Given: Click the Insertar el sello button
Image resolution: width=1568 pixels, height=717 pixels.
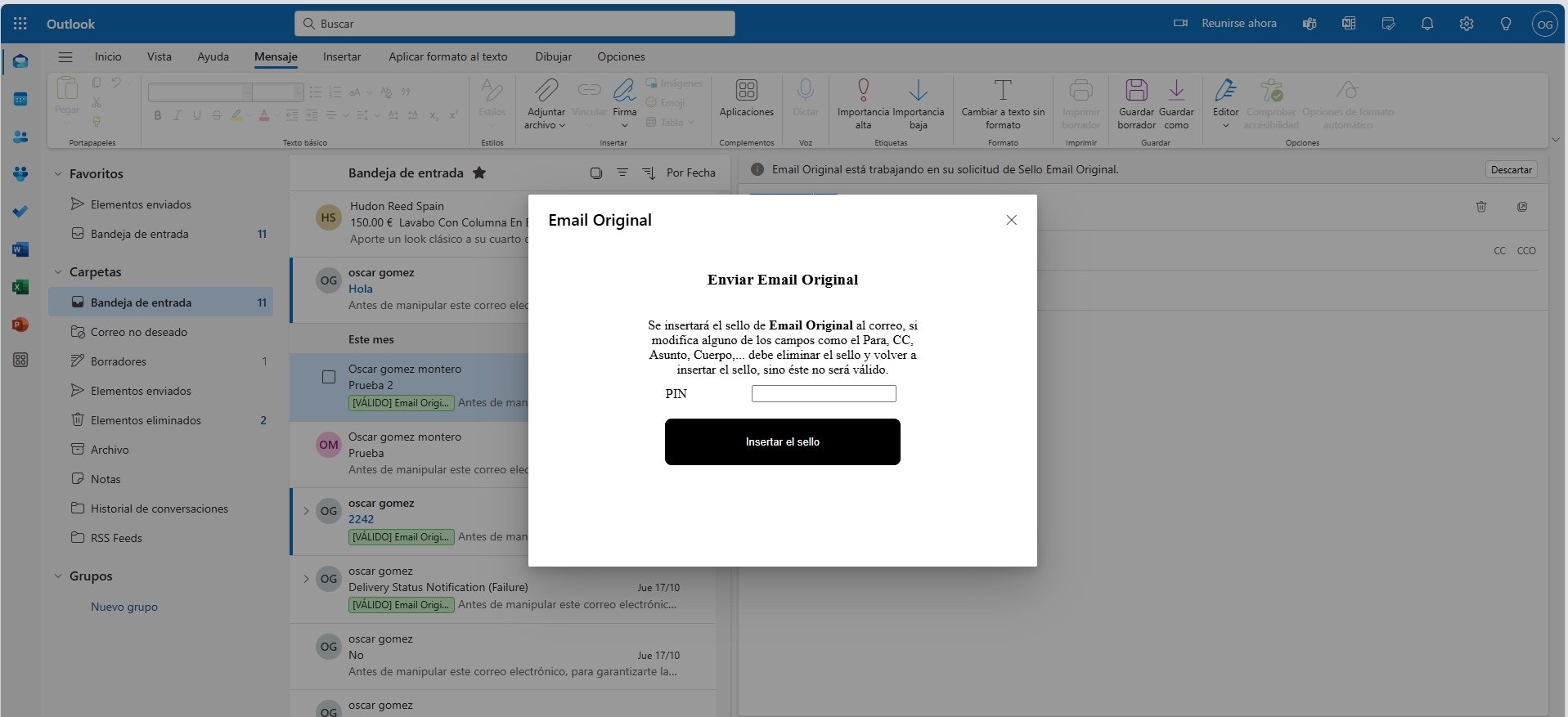Looking at the screenshot, I should pos(783,441).
